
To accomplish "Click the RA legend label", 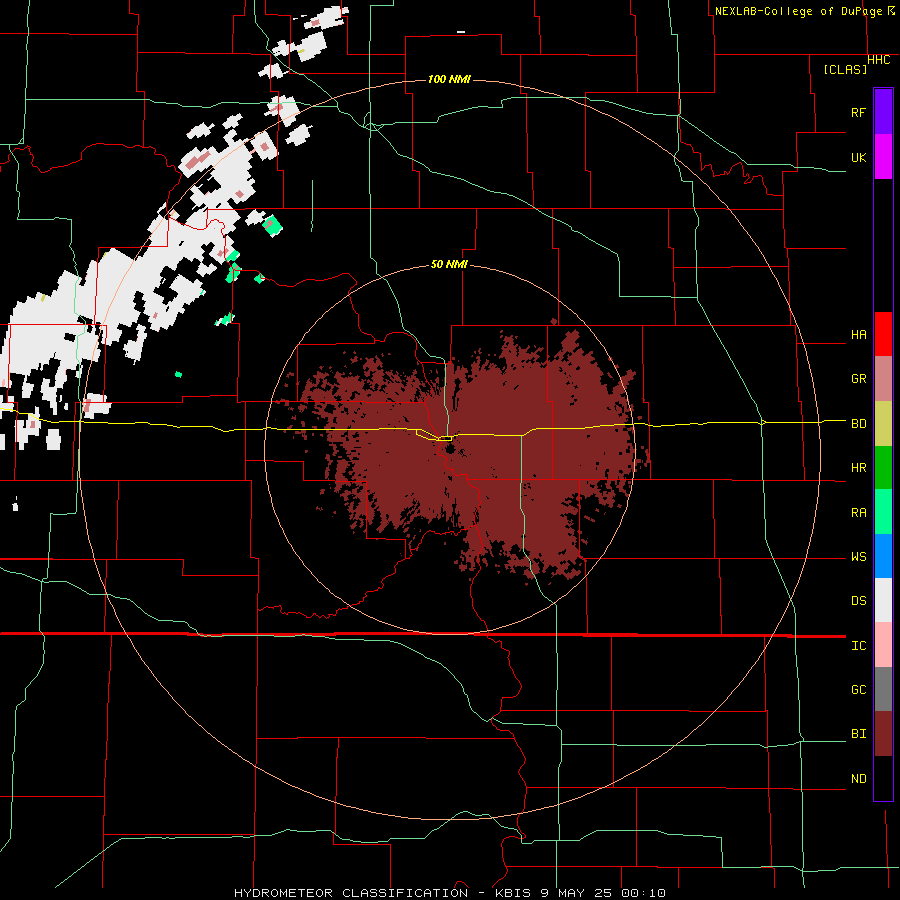I will coord(858,513).
